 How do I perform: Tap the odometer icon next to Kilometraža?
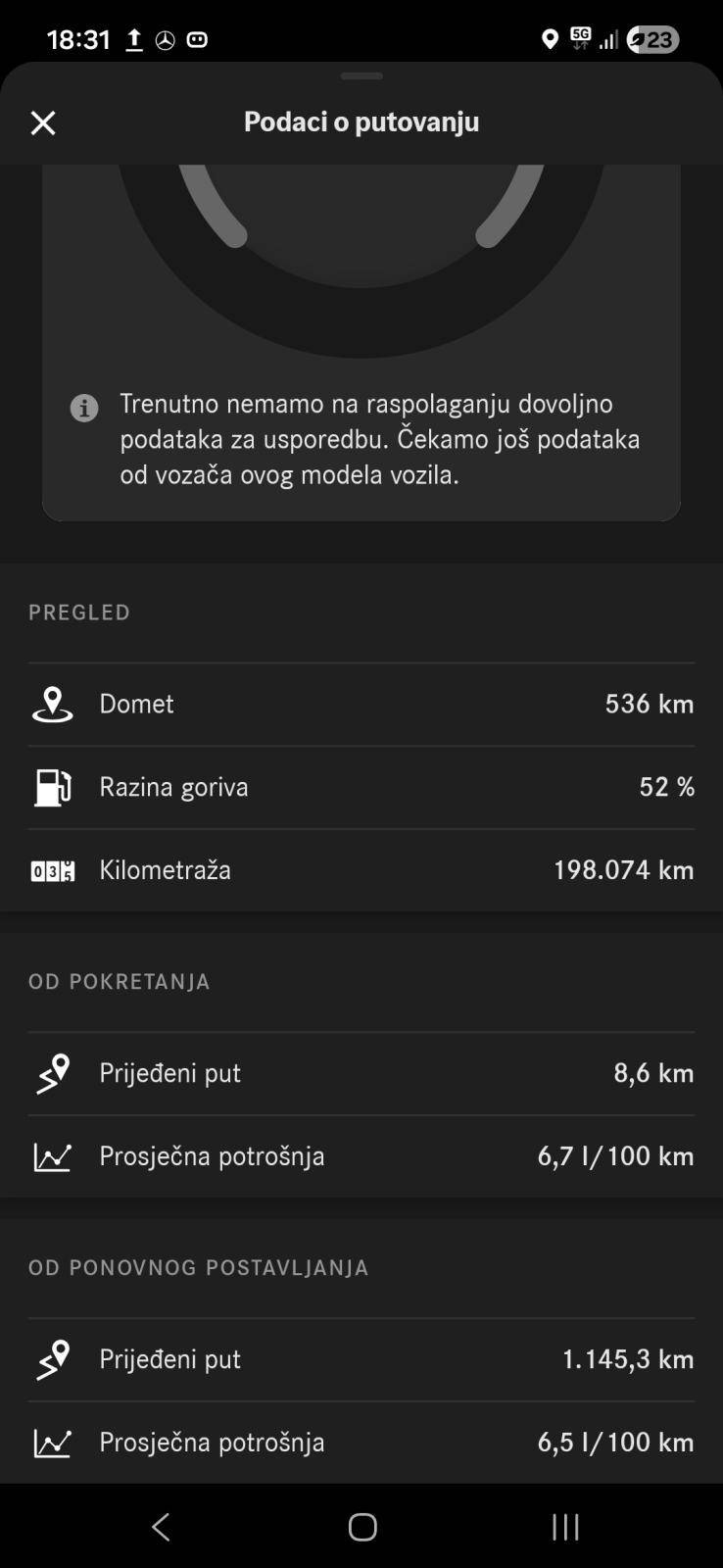tap(53, 870)
